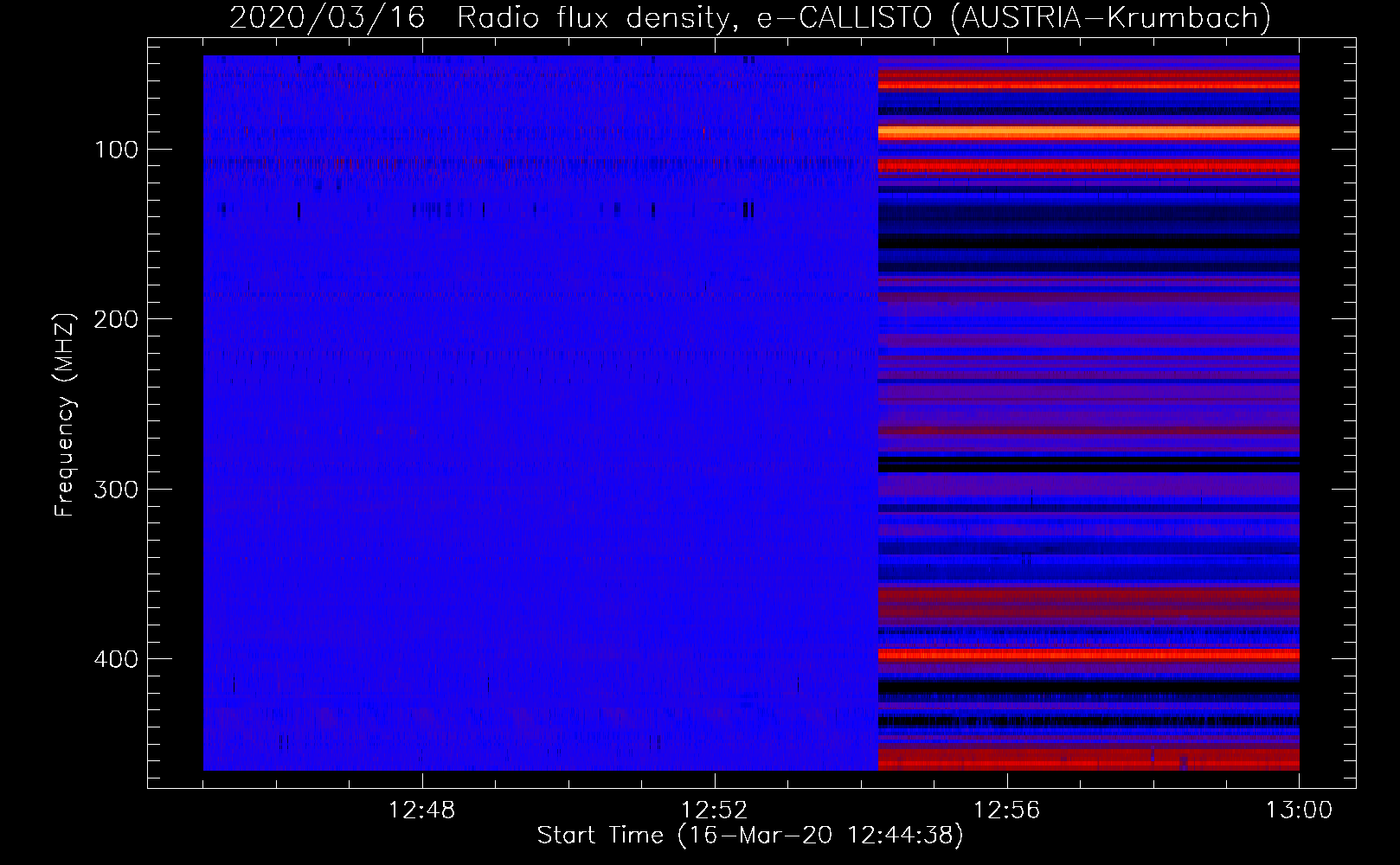Click the 12:52 time tick label

tap(715, 811)
